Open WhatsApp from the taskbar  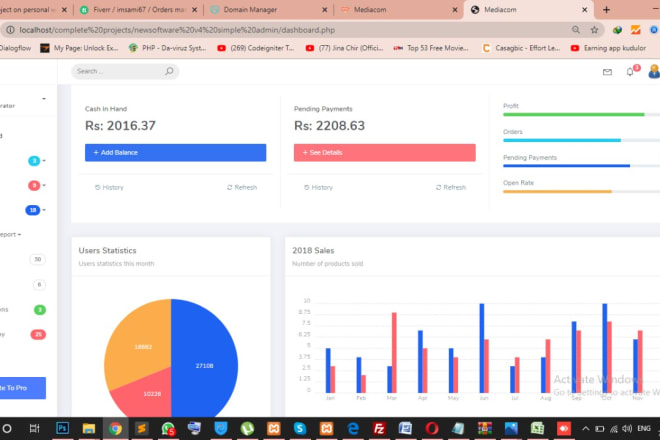click(168, 429)
